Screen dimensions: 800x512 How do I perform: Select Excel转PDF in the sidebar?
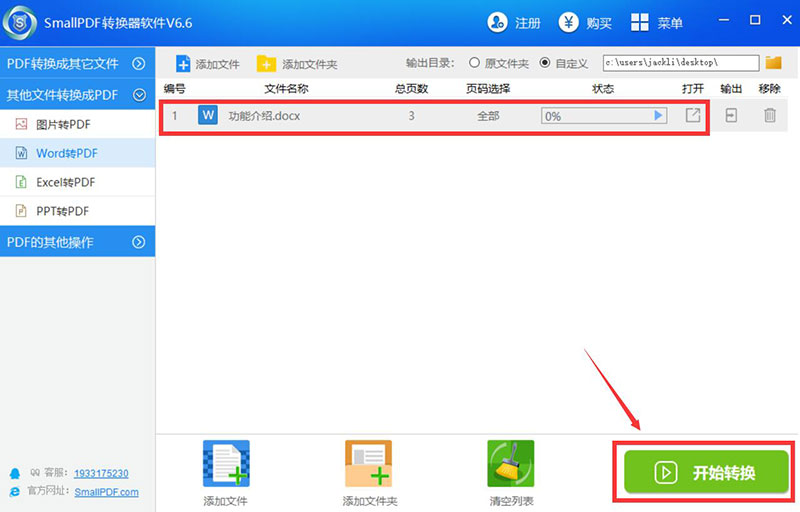tap(78, 182)
